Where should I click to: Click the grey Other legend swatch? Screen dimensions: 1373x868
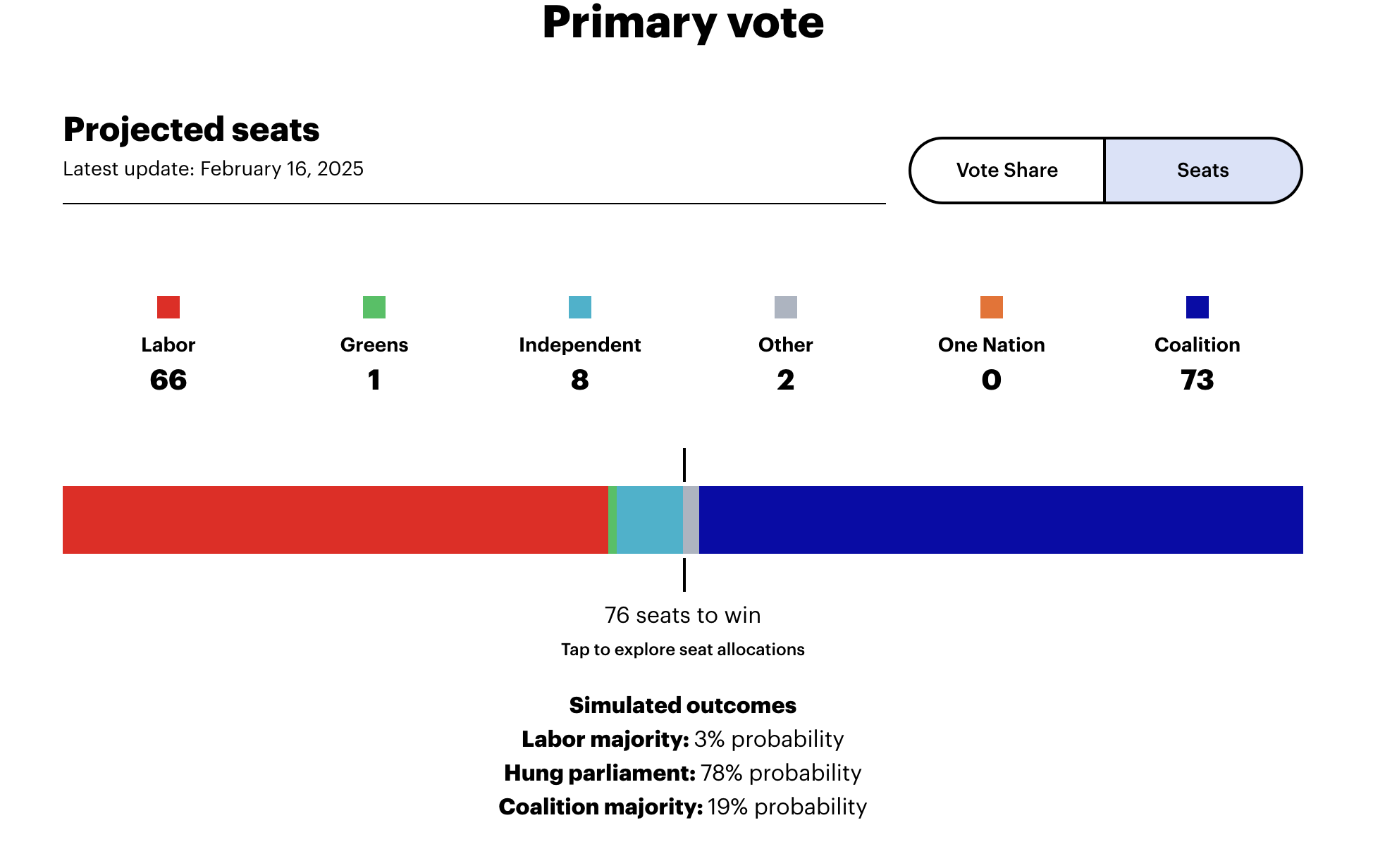click(x=786, y=307)
